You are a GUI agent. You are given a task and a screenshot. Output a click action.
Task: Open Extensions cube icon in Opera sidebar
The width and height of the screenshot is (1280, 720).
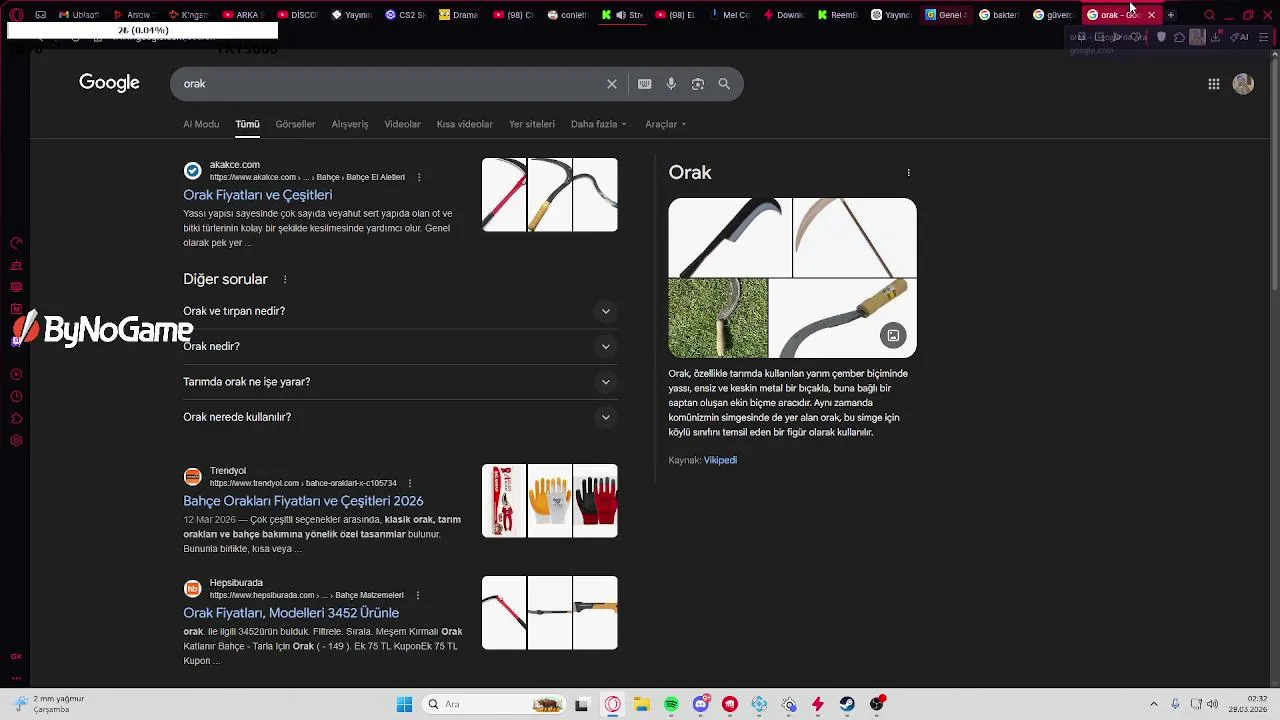(16, 418)
